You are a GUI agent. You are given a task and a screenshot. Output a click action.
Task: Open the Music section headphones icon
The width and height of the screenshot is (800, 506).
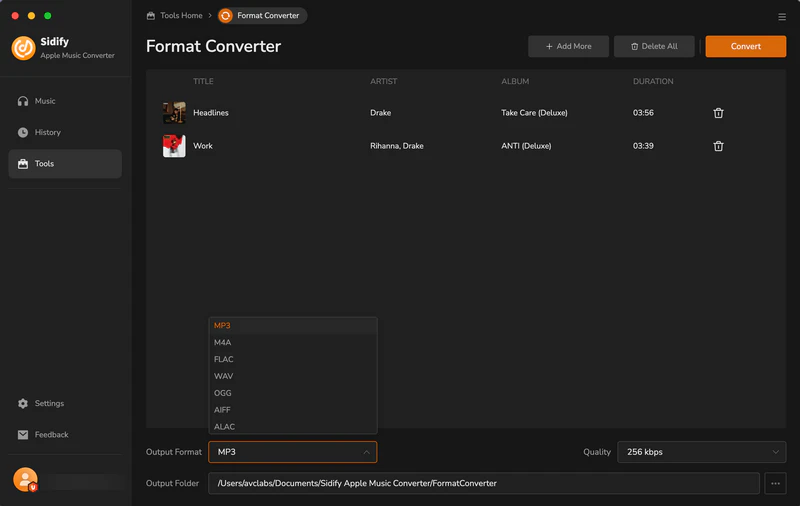point(23,101)
